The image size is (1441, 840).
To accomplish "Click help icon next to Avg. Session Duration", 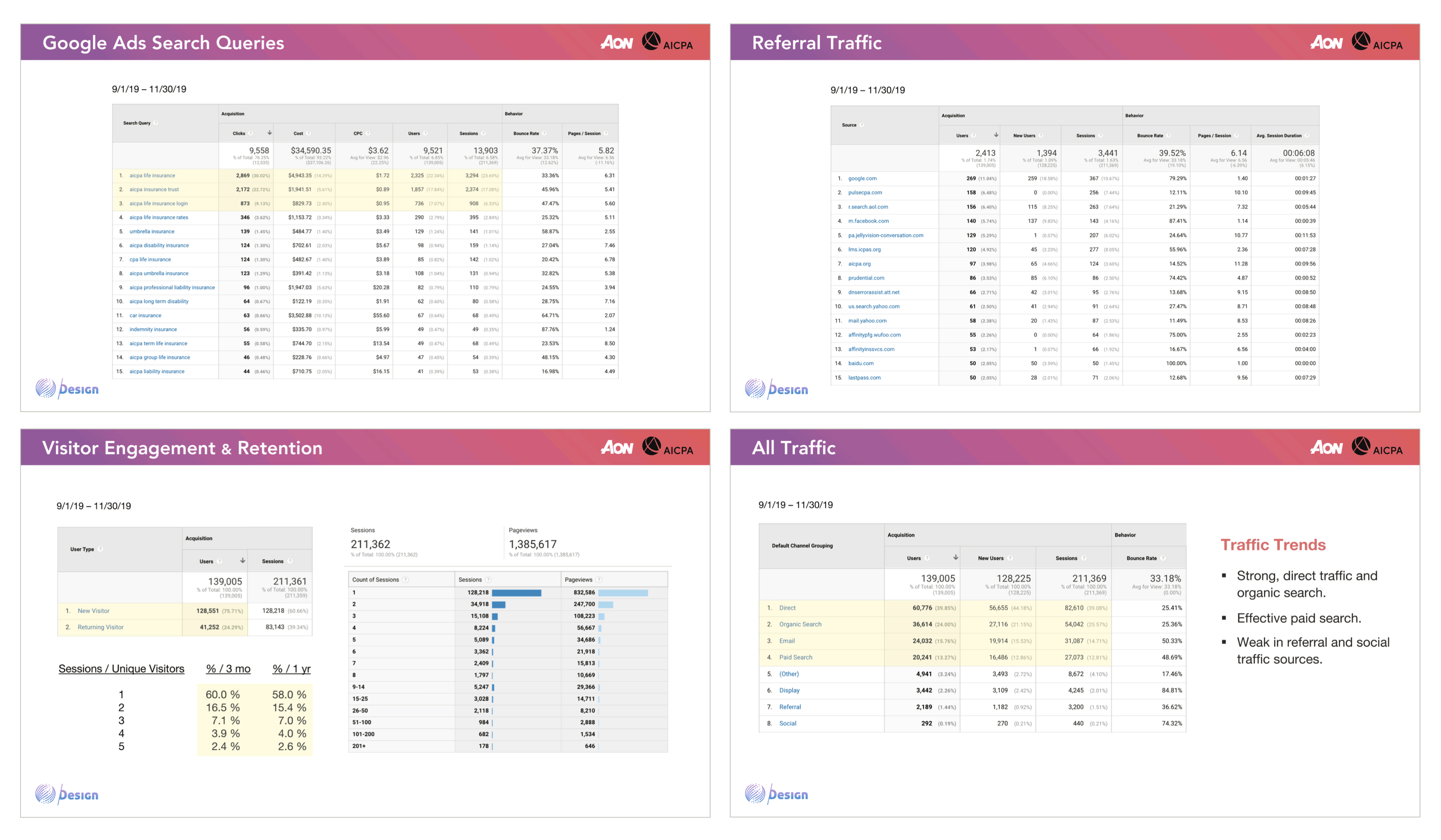I will pos(1307,135).
